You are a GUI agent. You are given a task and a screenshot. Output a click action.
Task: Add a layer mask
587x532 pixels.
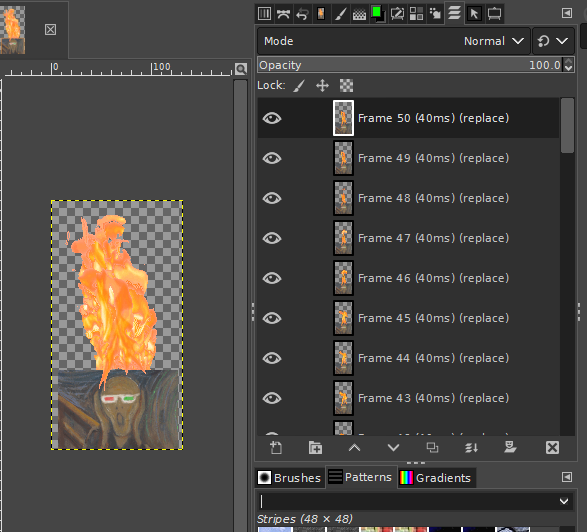510,447
